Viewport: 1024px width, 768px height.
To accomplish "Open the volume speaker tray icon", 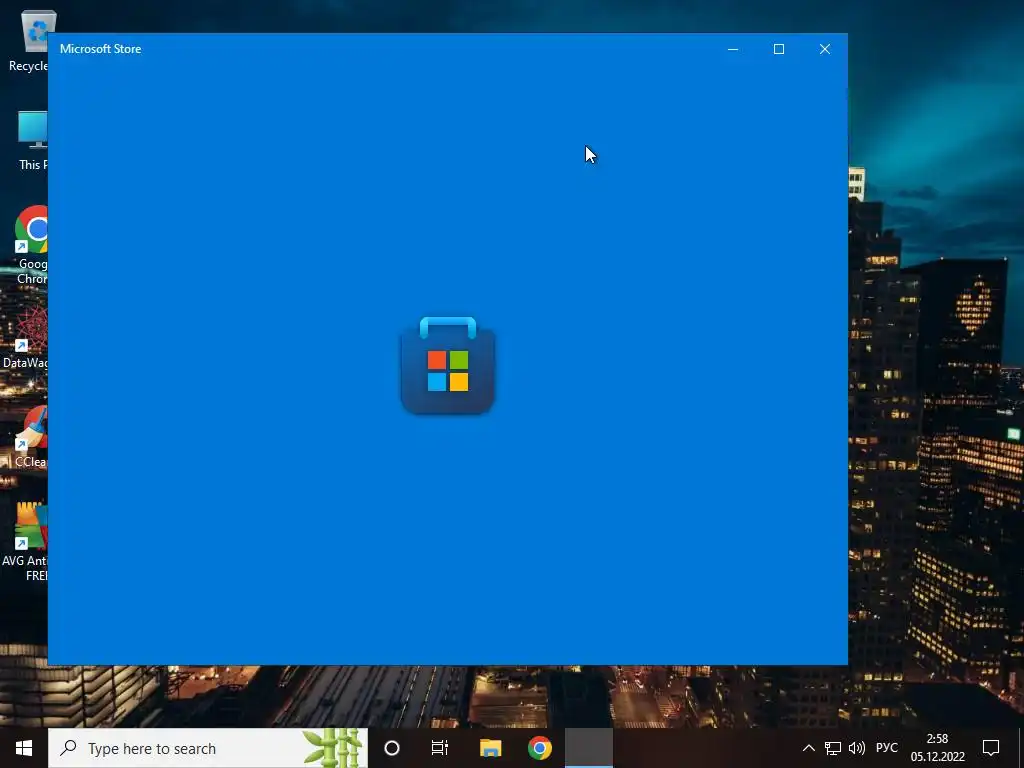I will coord(857,748).
